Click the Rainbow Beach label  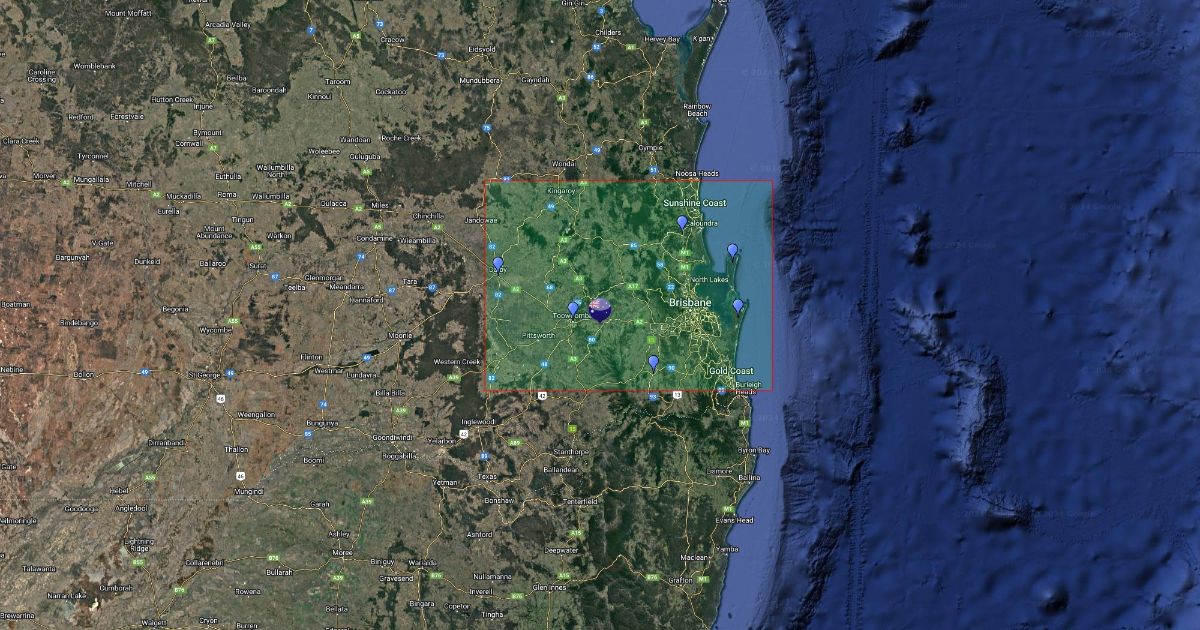click(x=697, y=109)
